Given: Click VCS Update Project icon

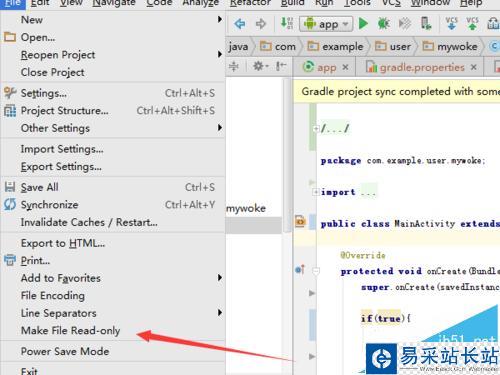Looking at the screenshot, I should 451,23.
